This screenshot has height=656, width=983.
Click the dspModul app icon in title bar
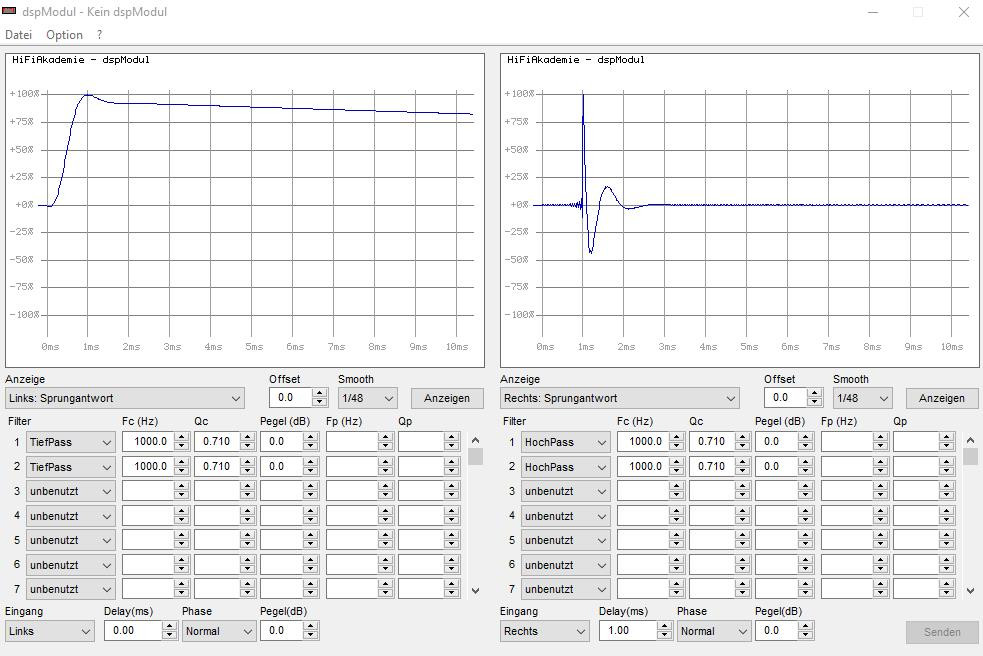(9, 12)
